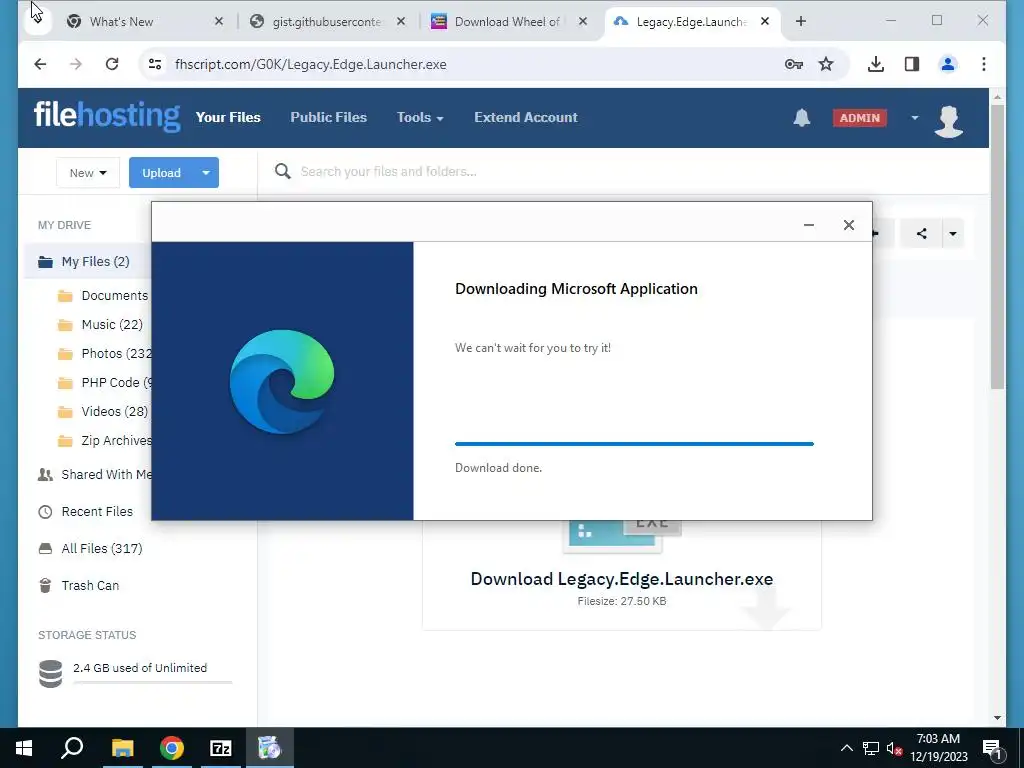Image resolution: width=1024 pixels, height=768 pixels.
Task: Click the network tray icon
Action: 871,748
